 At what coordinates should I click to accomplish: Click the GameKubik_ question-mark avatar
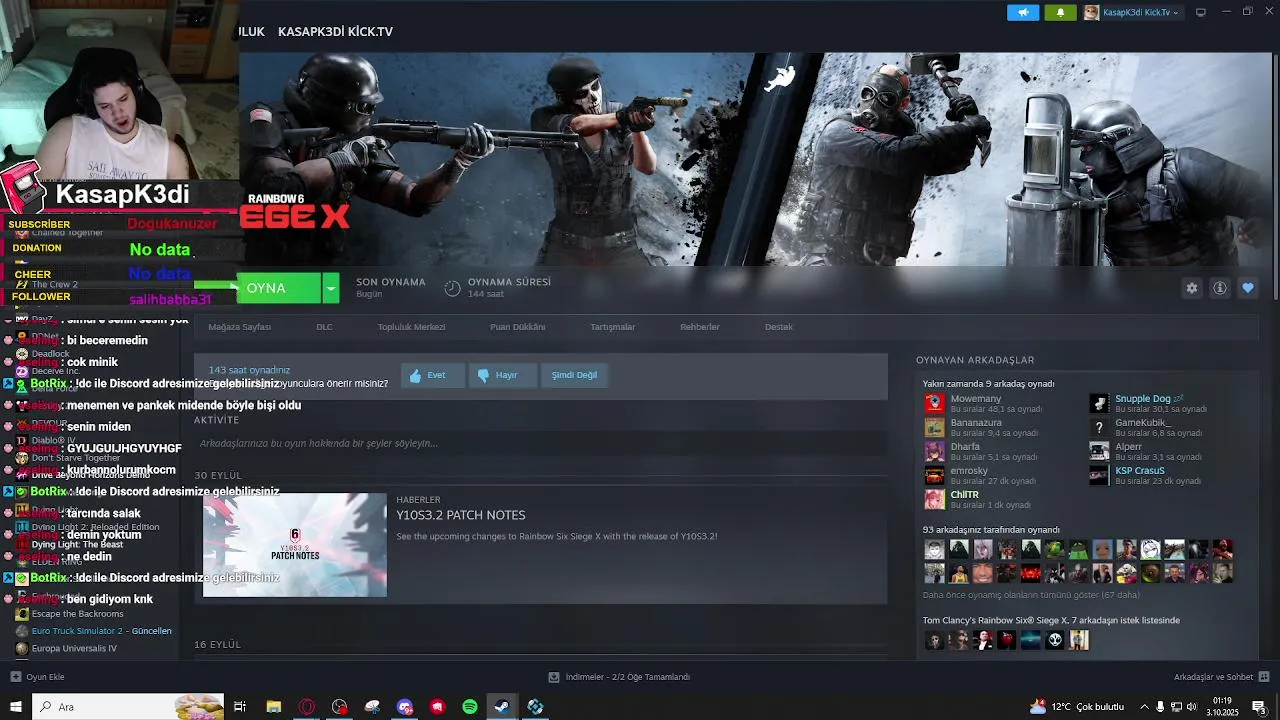click(1099, 427)
